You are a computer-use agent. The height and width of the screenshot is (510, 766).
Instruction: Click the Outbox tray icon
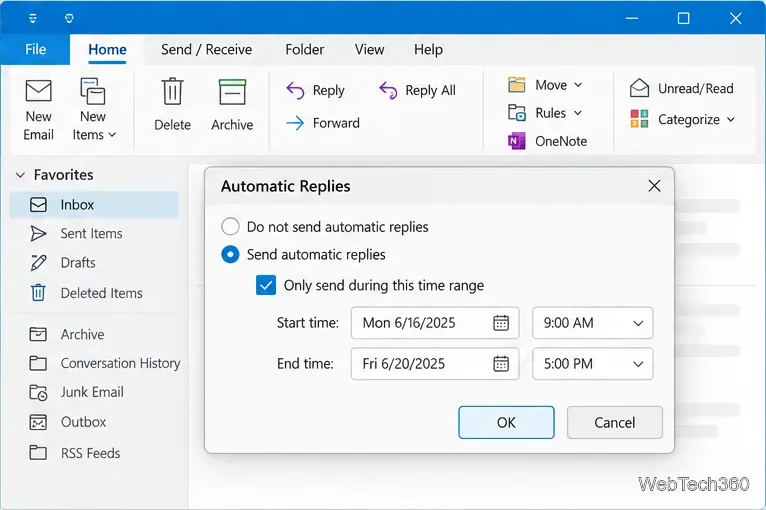pyautogui.click(x=38, y=422)
